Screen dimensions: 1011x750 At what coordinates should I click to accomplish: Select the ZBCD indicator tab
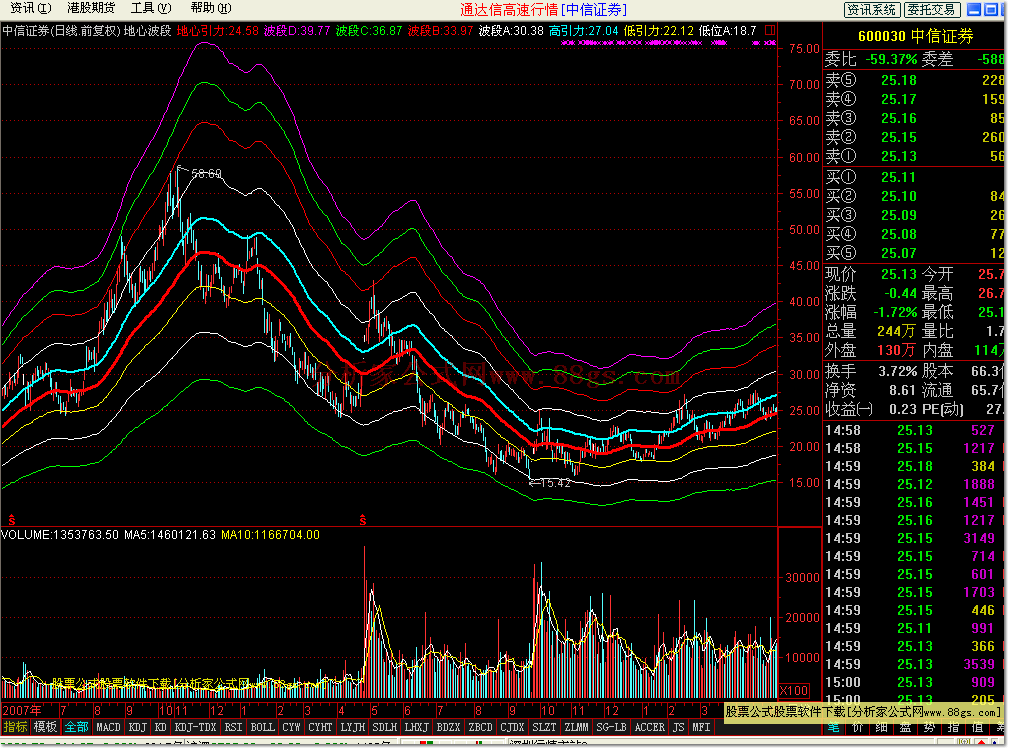481,727
